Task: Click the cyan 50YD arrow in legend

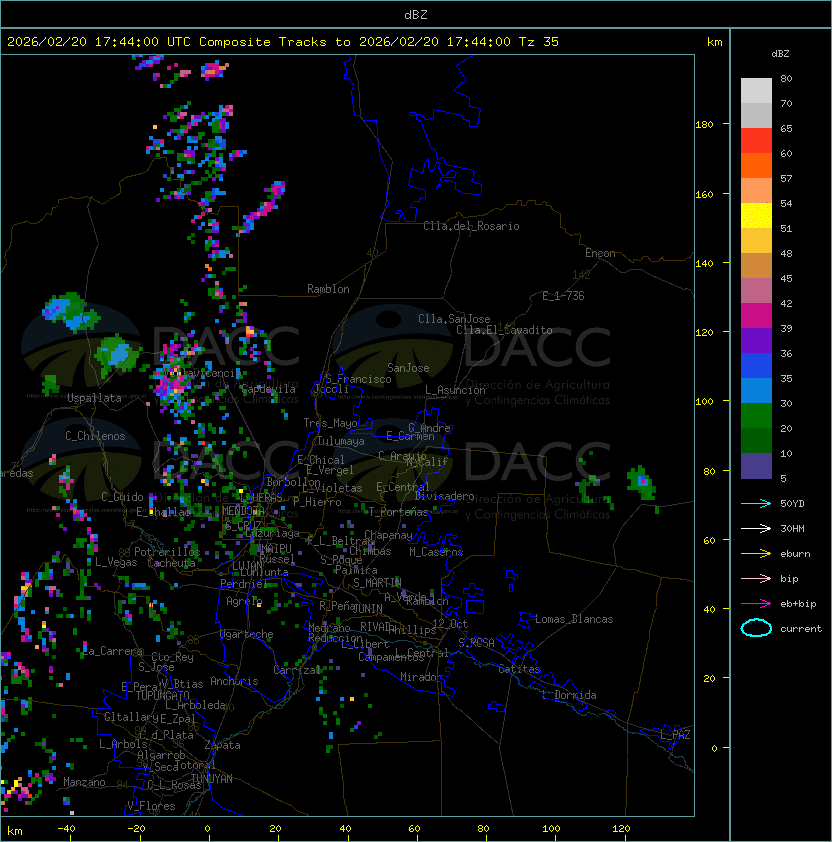Action: pos(756,503)
